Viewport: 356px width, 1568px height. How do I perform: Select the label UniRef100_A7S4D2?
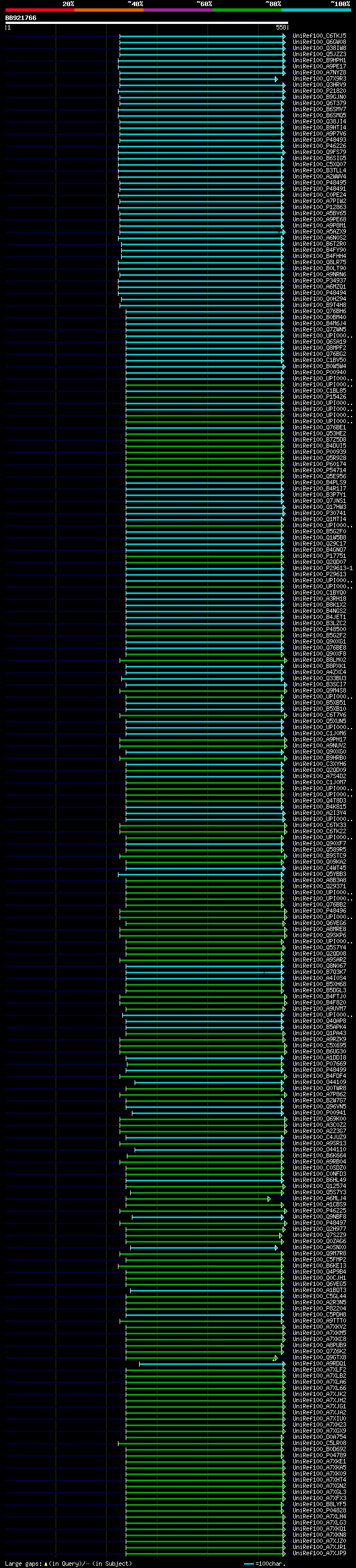pyautogui.click(x=319, y=776)
